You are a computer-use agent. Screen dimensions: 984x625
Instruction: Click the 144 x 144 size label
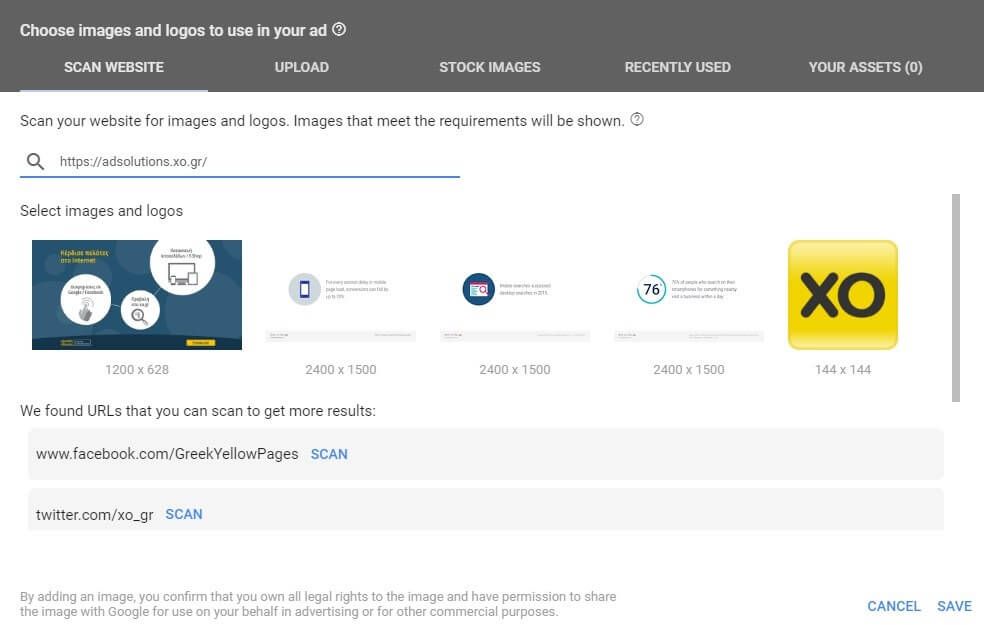843,370
